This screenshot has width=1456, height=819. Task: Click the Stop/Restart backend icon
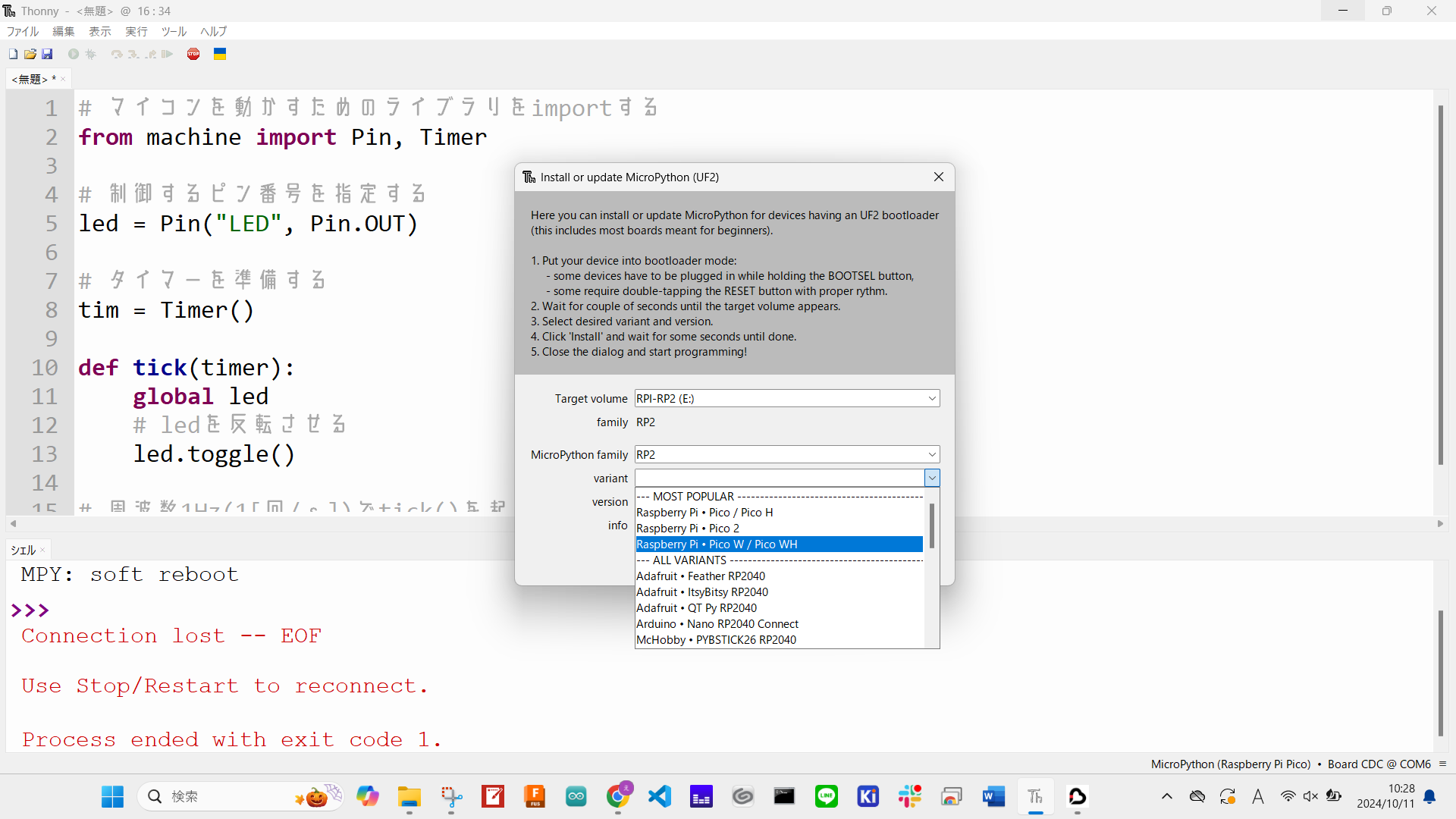(193, 54)
